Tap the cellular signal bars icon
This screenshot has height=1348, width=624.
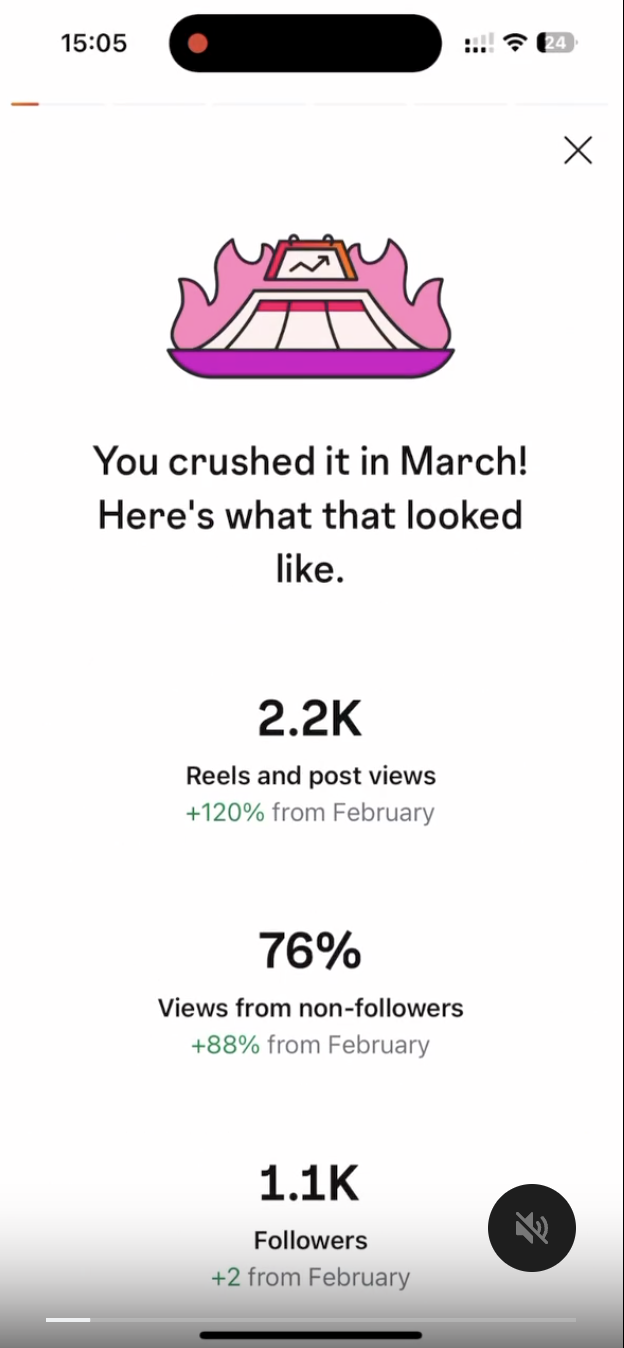[x=480, y=43]
